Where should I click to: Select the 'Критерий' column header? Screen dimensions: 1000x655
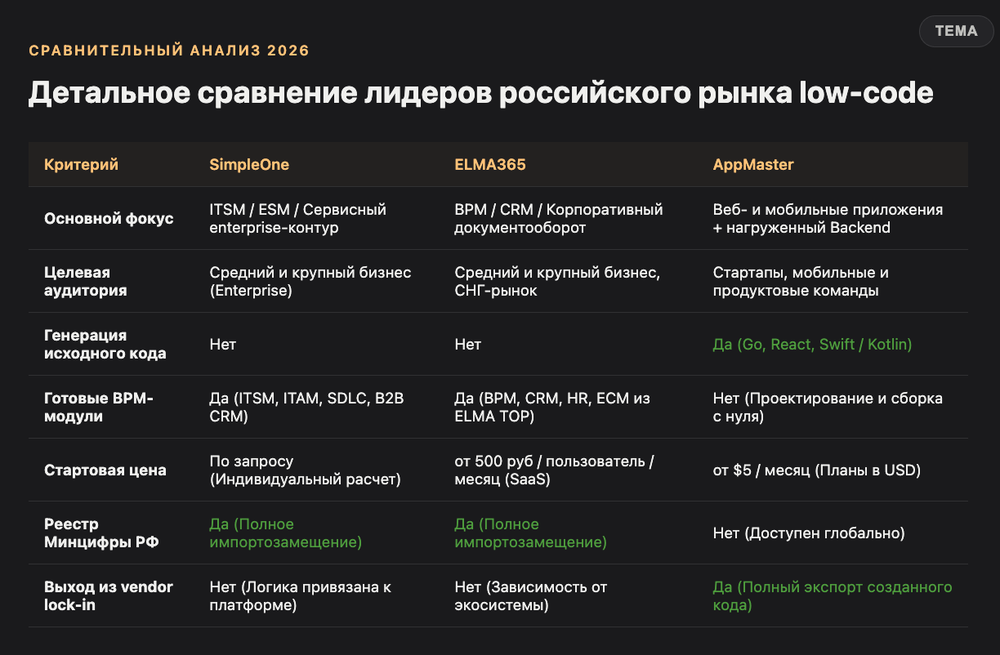pyautogui.click(x=81, y=165)
